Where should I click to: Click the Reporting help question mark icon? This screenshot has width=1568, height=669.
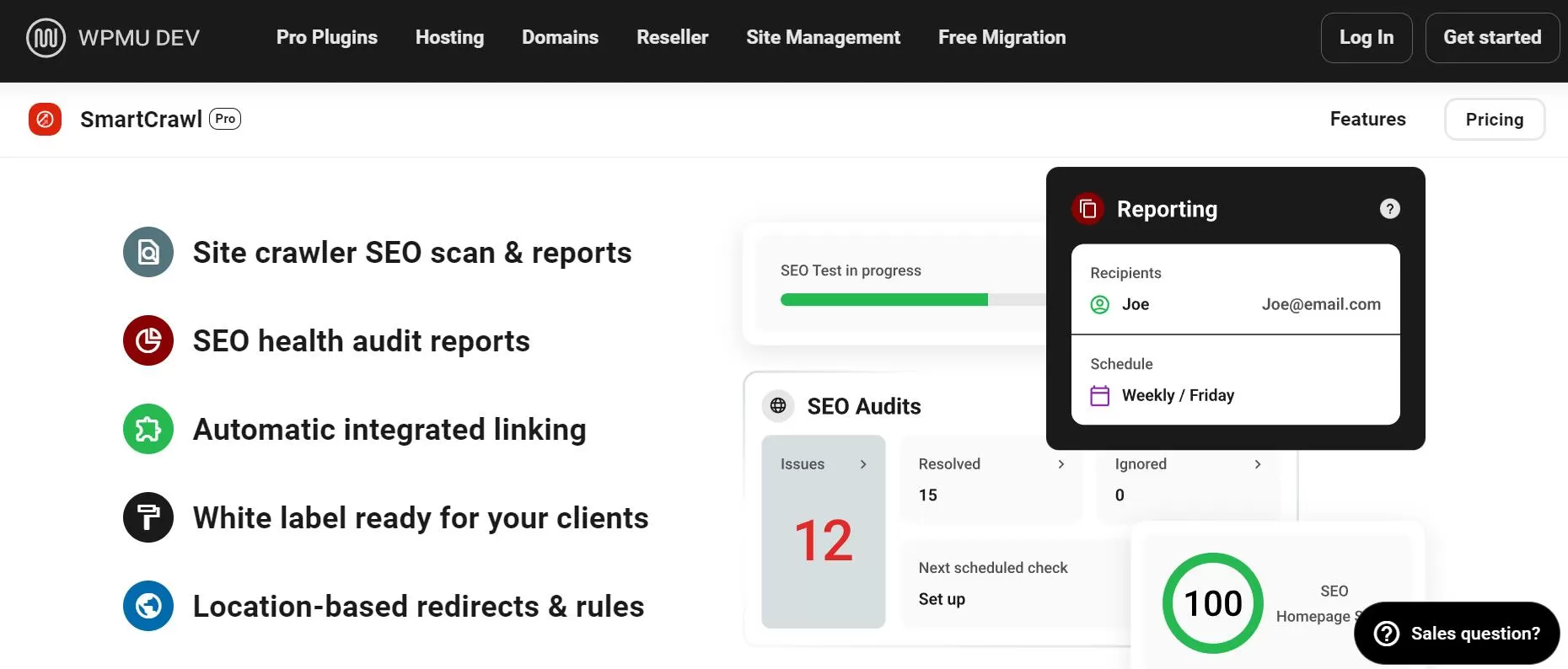1389,208
